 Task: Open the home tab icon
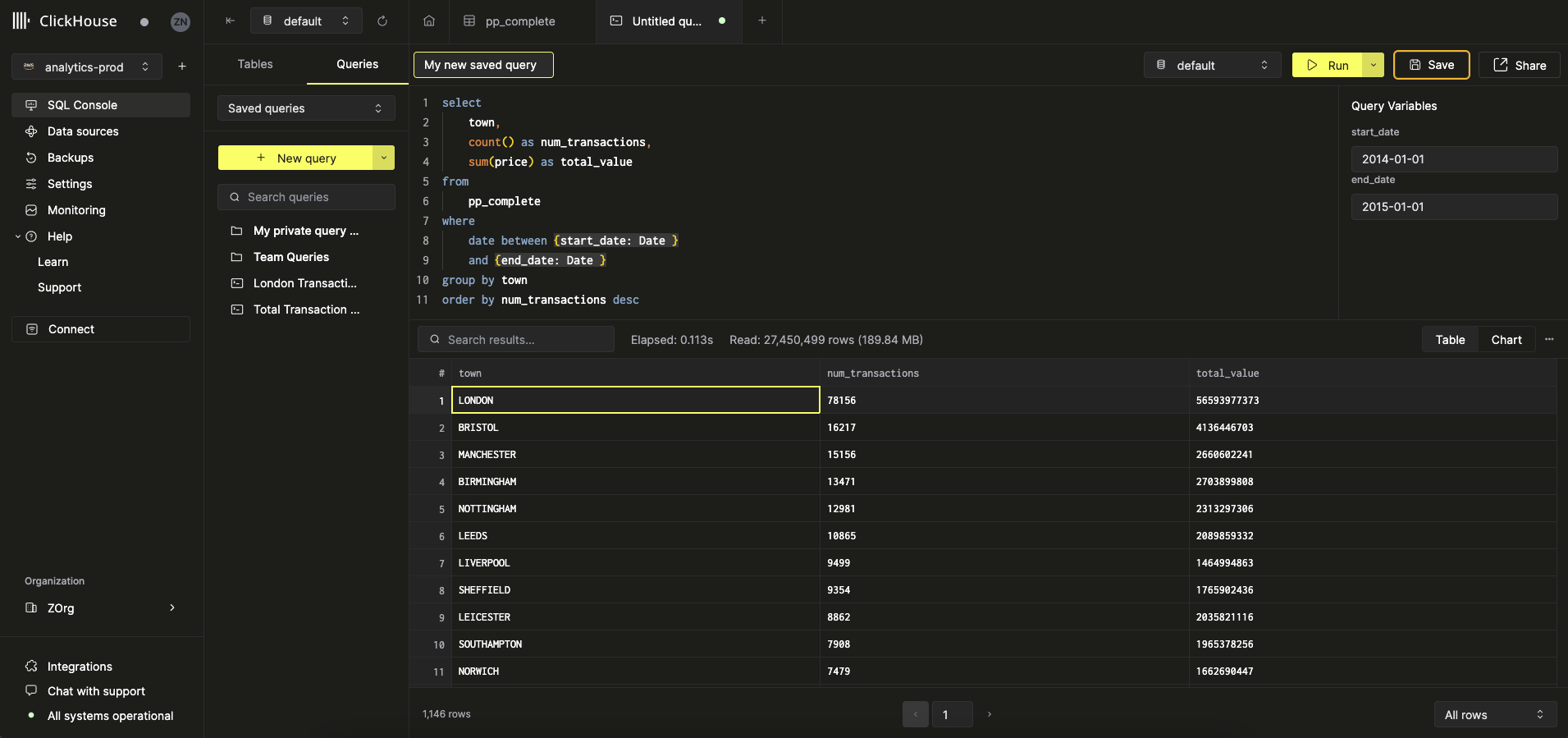(x=429, y=21)
